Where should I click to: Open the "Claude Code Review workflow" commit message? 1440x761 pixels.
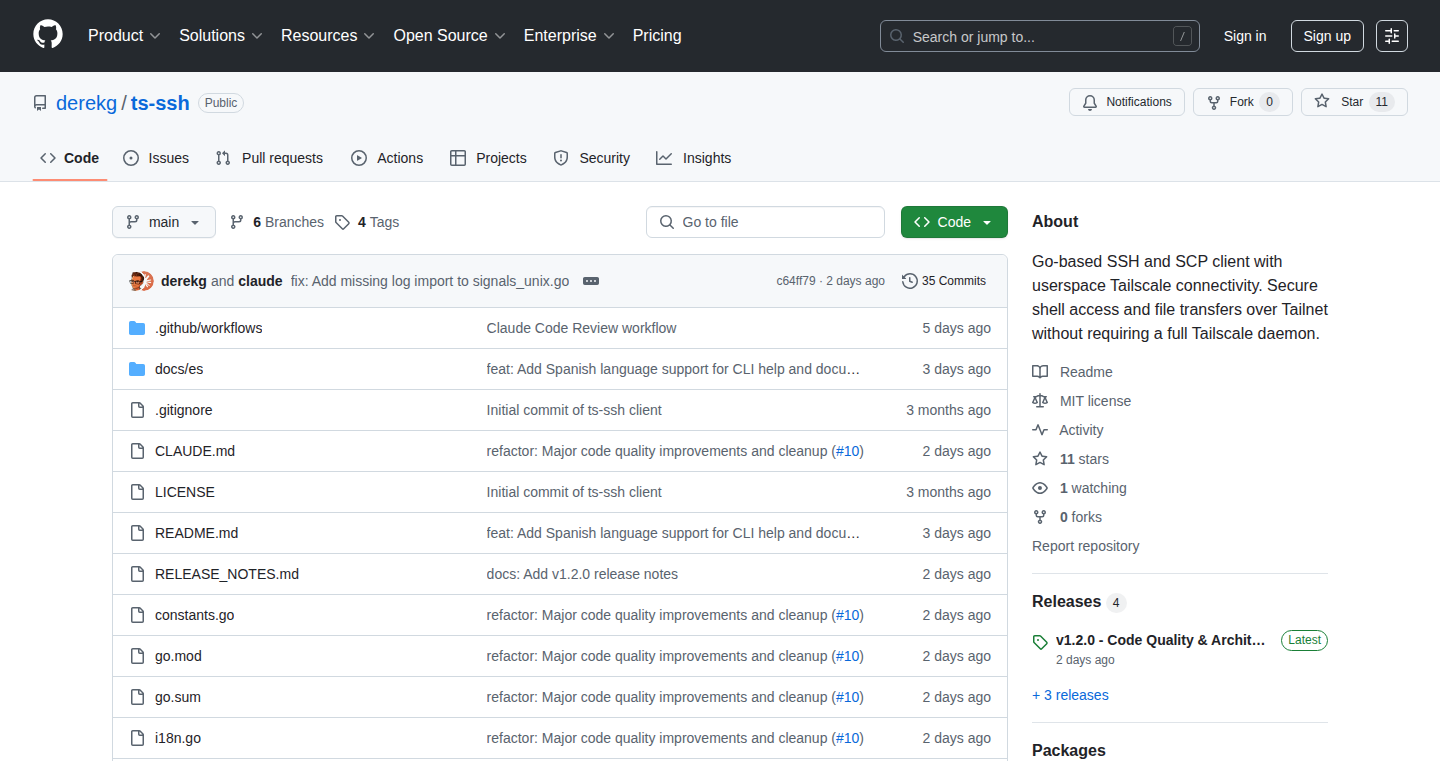(x=581, y=328)
